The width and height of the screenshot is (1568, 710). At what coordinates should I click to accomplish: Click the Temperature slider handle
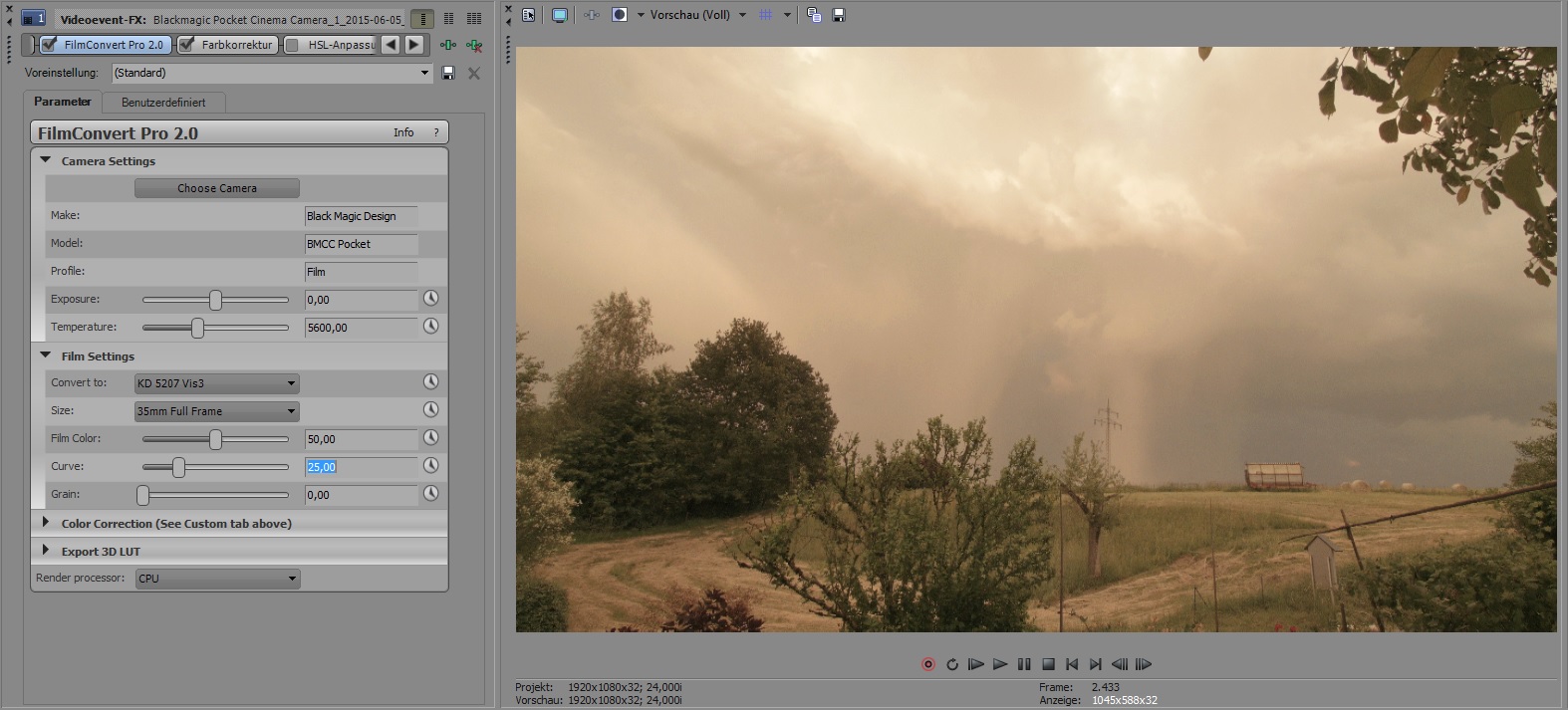pyautogui.click(x=197, y=328)
